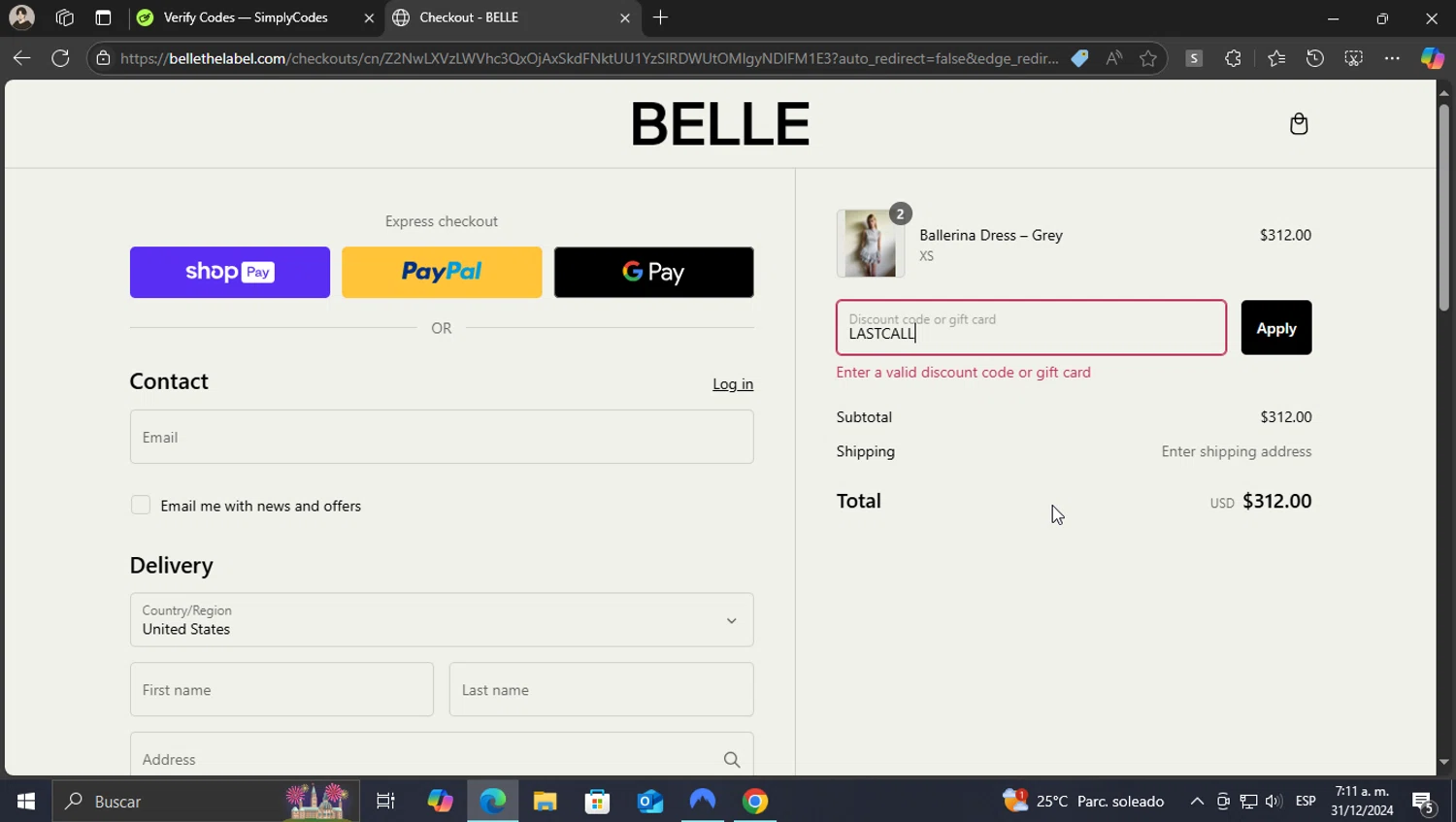
Task: Open the tab actions menu icon
Action: (x=103, y=17)
